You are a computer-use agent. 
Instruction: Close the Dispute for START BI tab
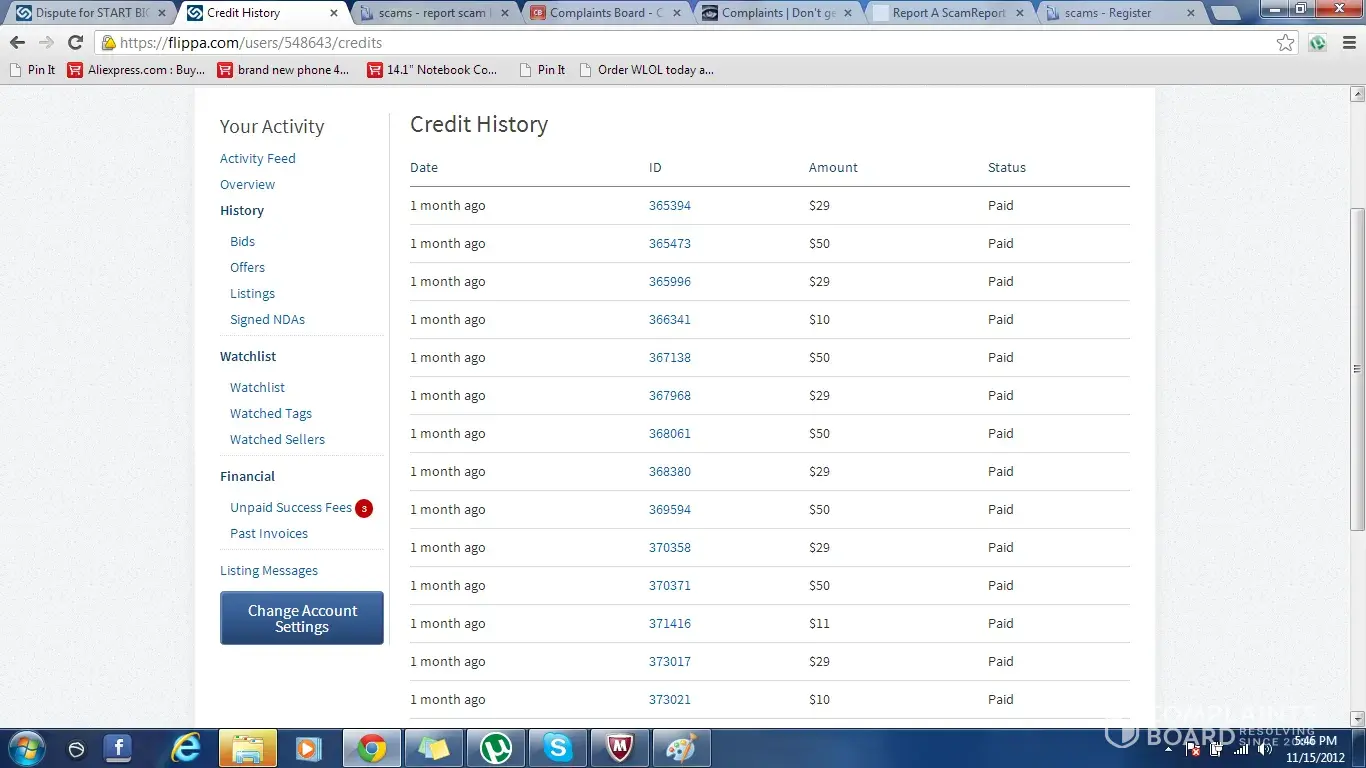162,13
